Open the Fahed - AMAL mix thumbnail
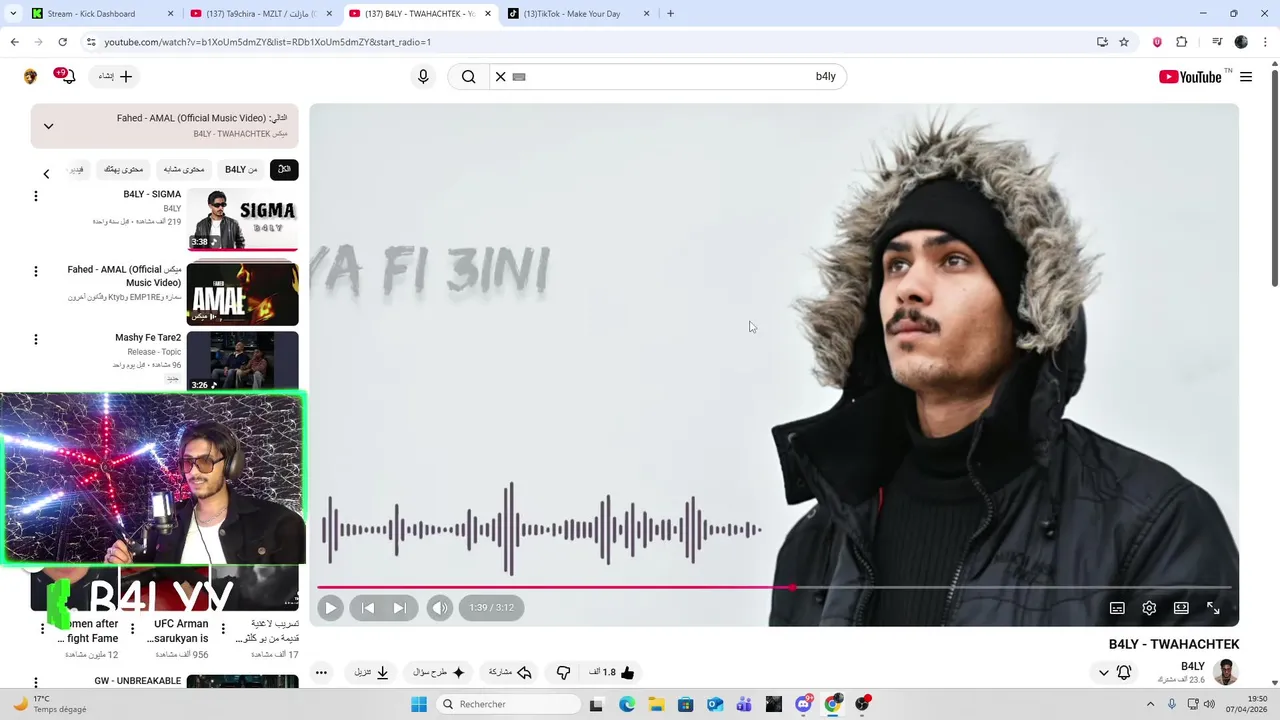 (242, 293)
